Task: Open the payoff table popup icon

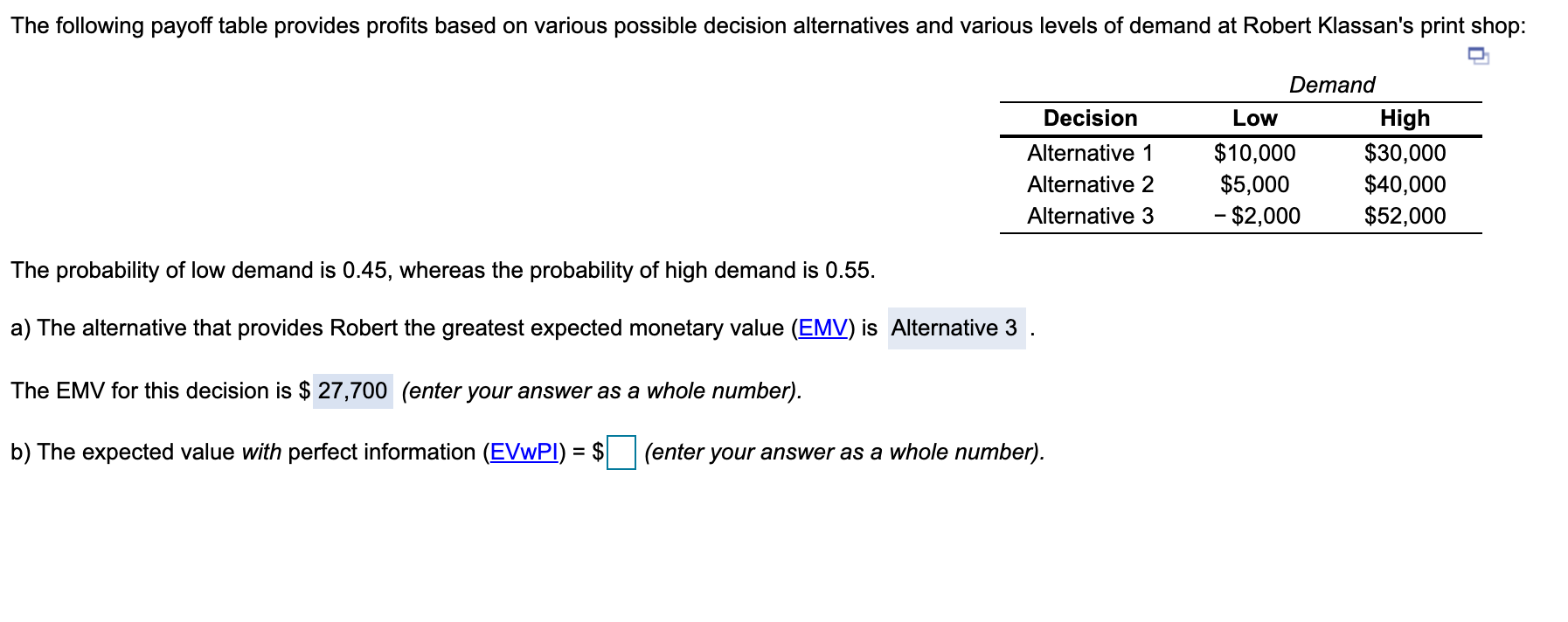Action: pyautogui.click(x=1478, y=56)
